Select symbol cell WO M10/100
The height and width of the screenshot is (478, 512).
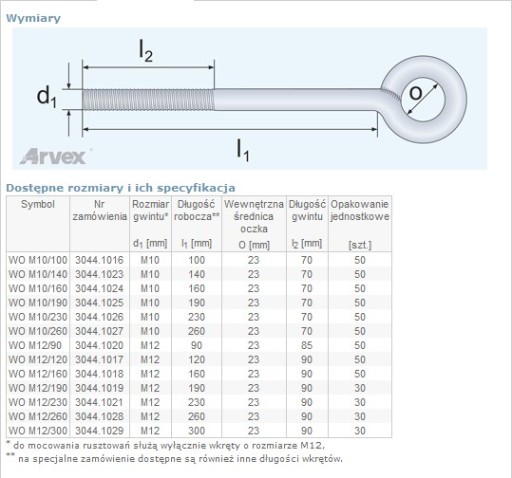coord(38,260)
